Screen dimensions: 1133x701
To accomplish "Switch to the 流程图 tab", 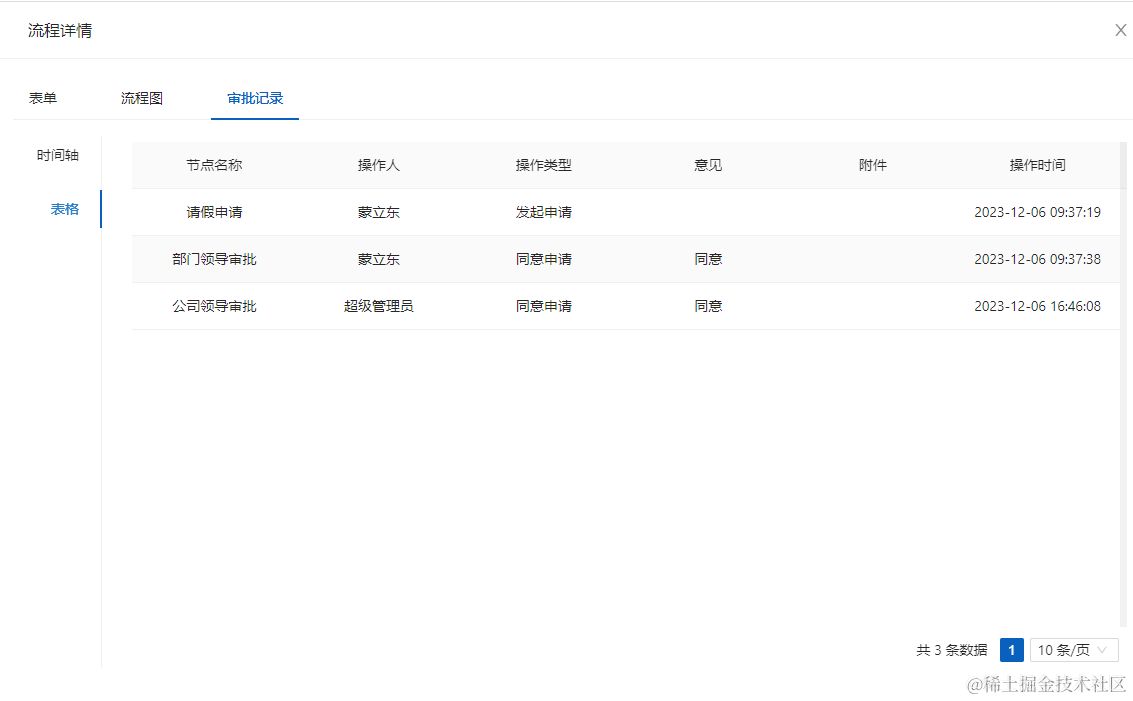I will point(142,98).
